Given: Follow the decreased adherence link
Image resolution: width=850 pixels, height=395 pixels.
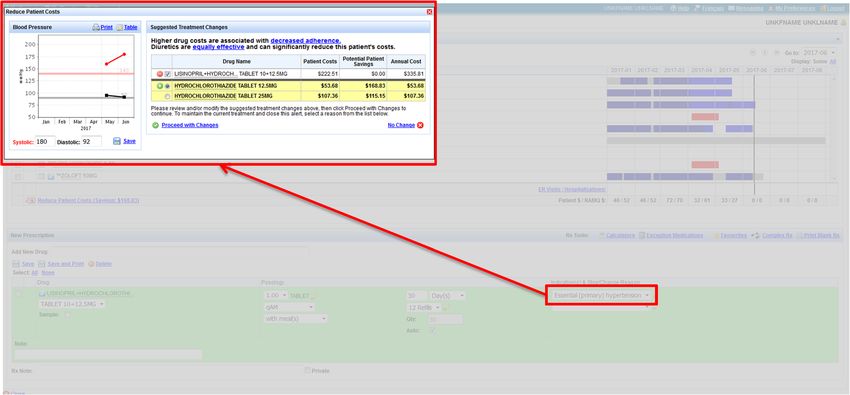Looking at the screenshot, I should [x=306, y=41].
